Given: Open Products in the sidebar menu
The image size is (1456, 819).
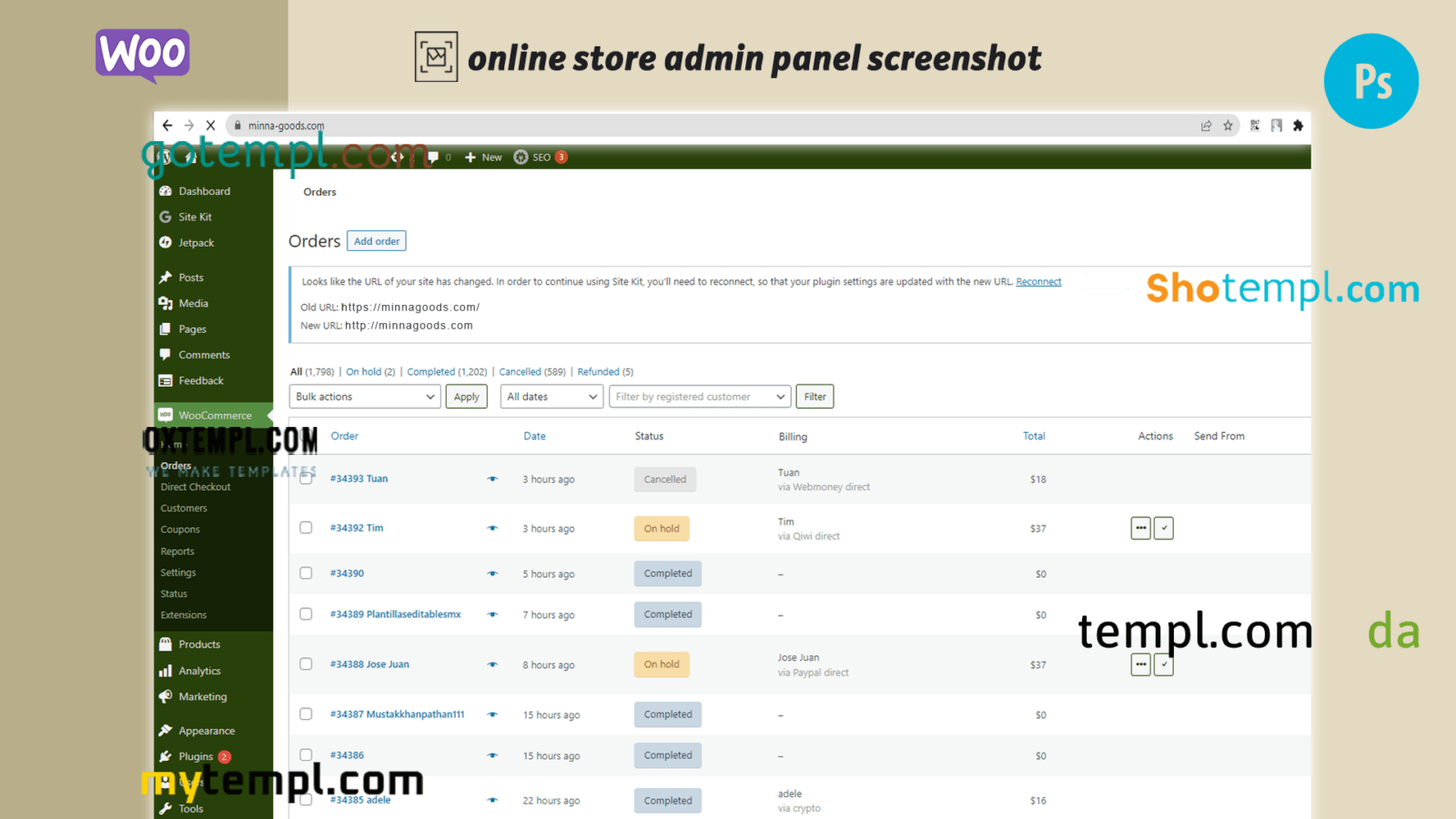Looking at the screenshot, I should point(199,644).
